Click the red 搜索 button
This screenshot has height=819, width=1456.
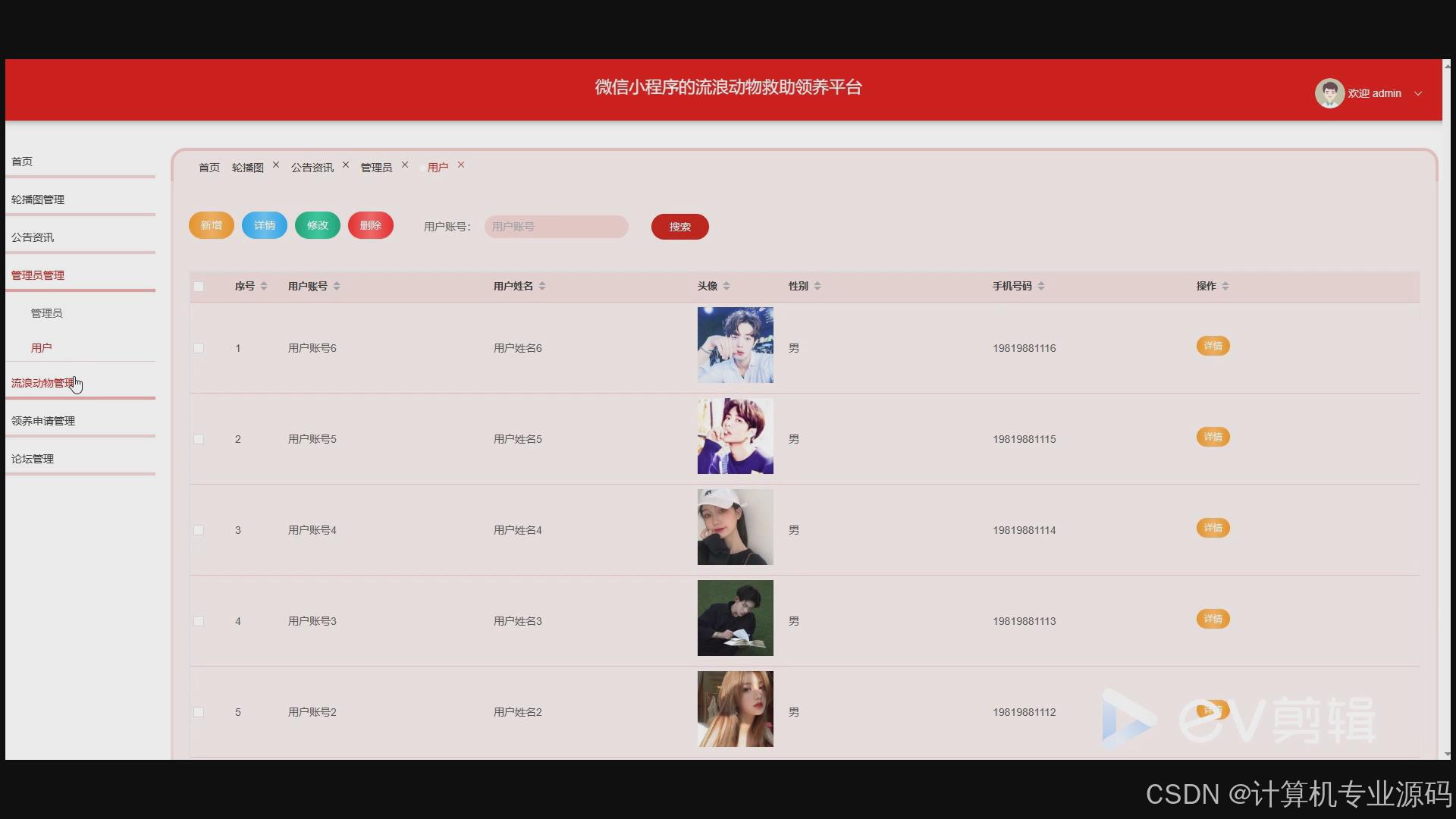(679, 226)
